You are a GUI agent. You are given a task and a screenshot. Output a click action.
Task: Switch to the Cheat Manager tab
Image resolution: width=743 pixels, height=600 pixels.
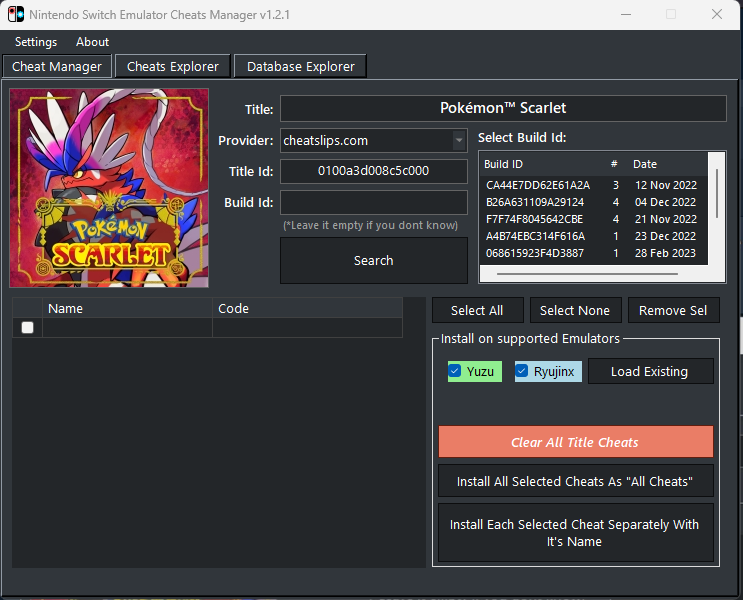(57, 66)
